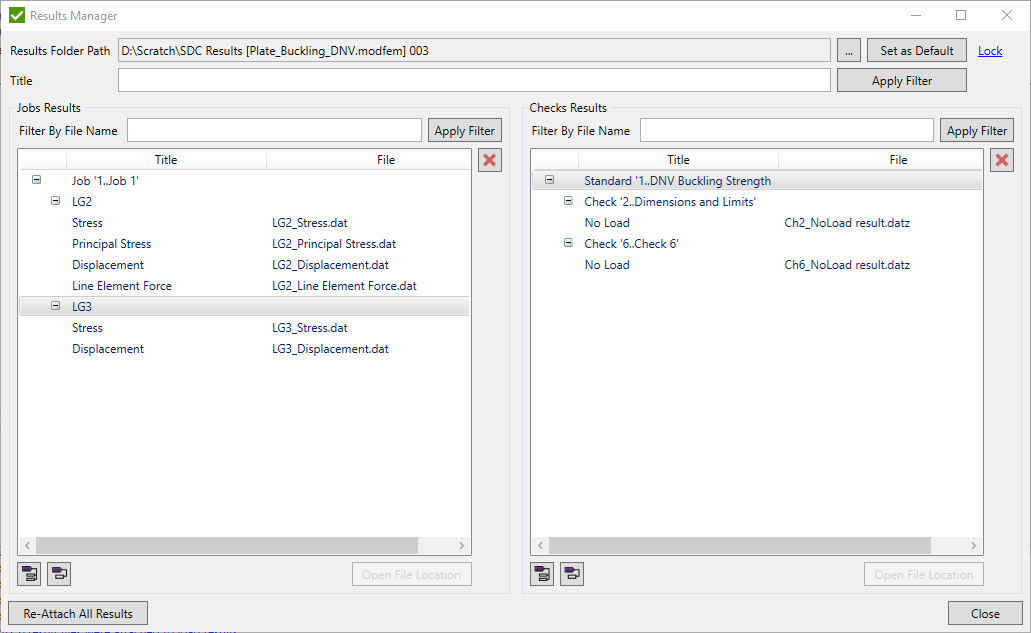
Task: Click collapse-all tree icon under Checks Results
Action: point(572,574)
